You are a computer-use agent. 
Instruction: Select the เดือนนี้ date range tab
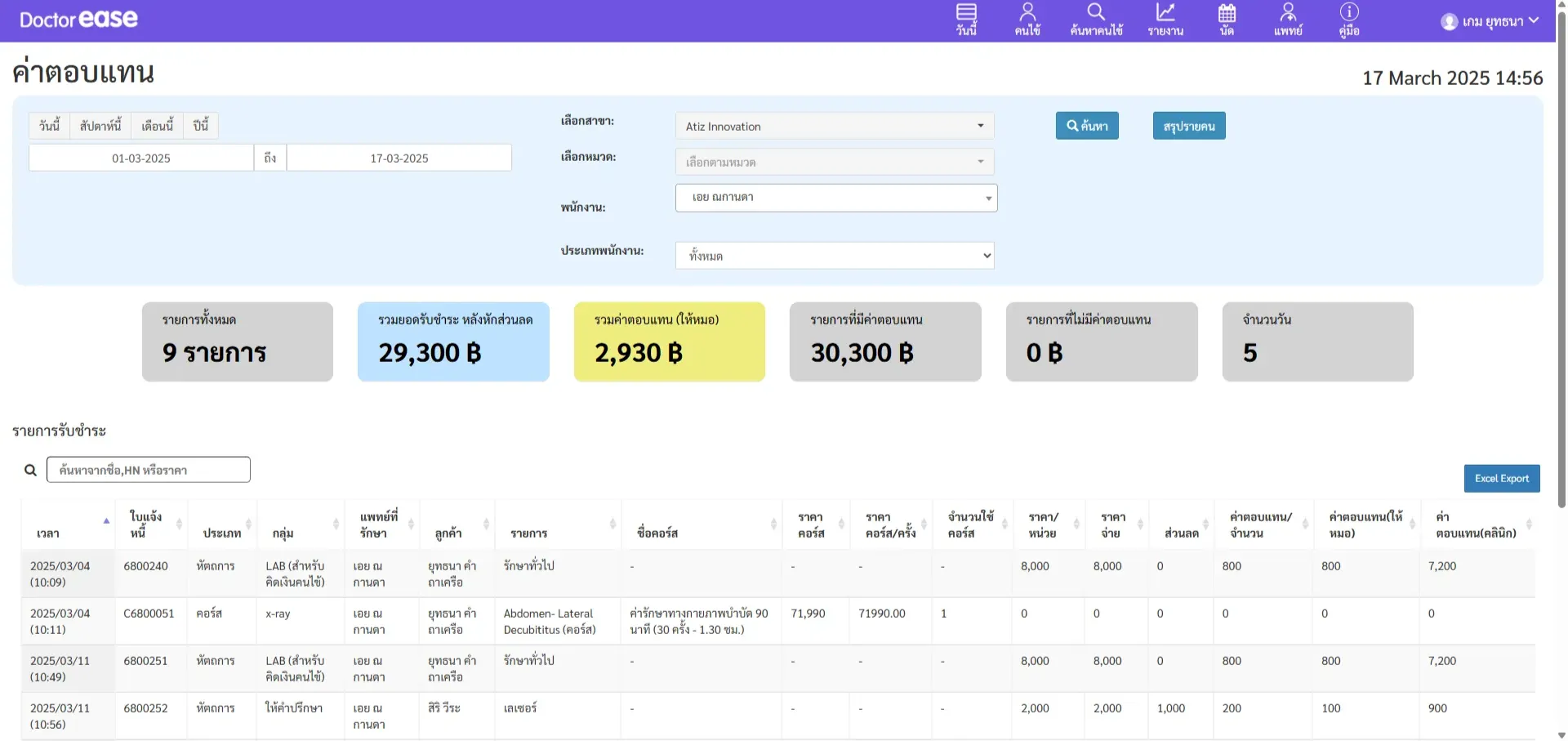click(157, 126)
